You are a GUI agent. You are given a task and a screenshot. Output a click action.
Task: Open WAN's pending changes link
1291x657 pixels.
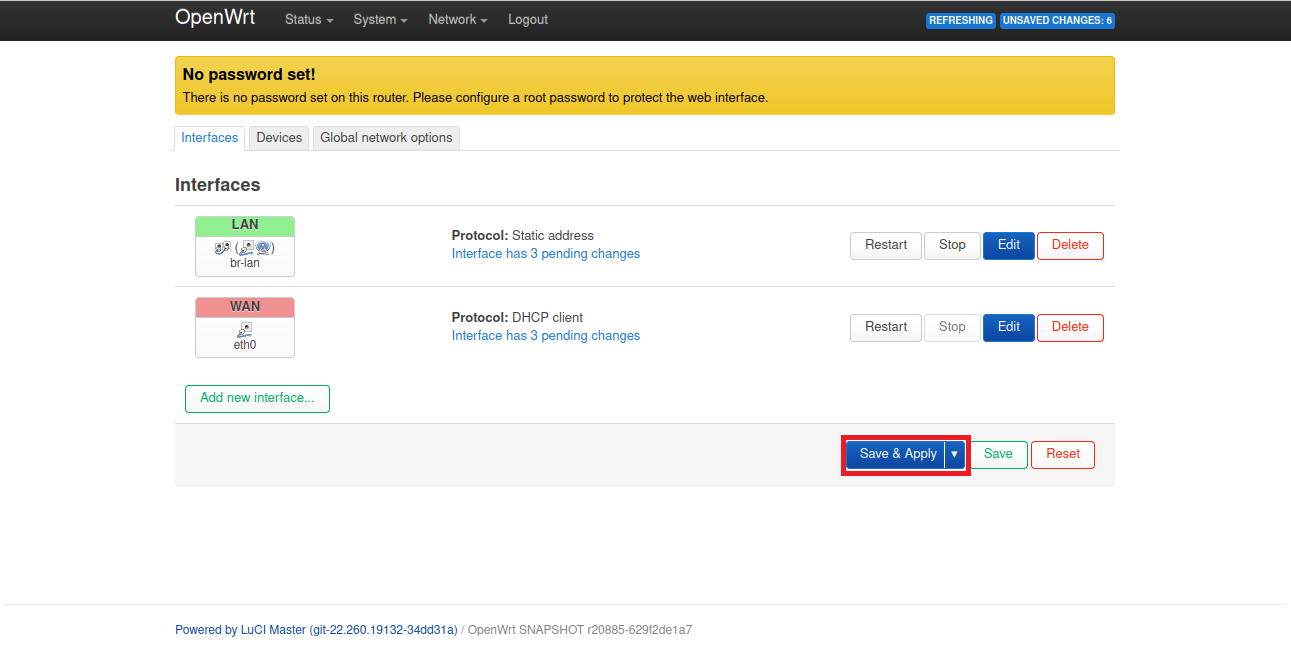[546, 336]
